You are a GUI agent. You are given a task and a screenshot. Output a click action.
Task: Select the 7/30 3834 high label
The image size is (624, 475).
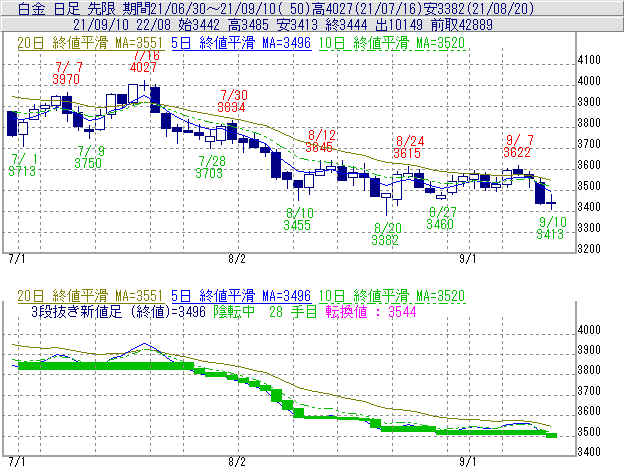[232, 101]
